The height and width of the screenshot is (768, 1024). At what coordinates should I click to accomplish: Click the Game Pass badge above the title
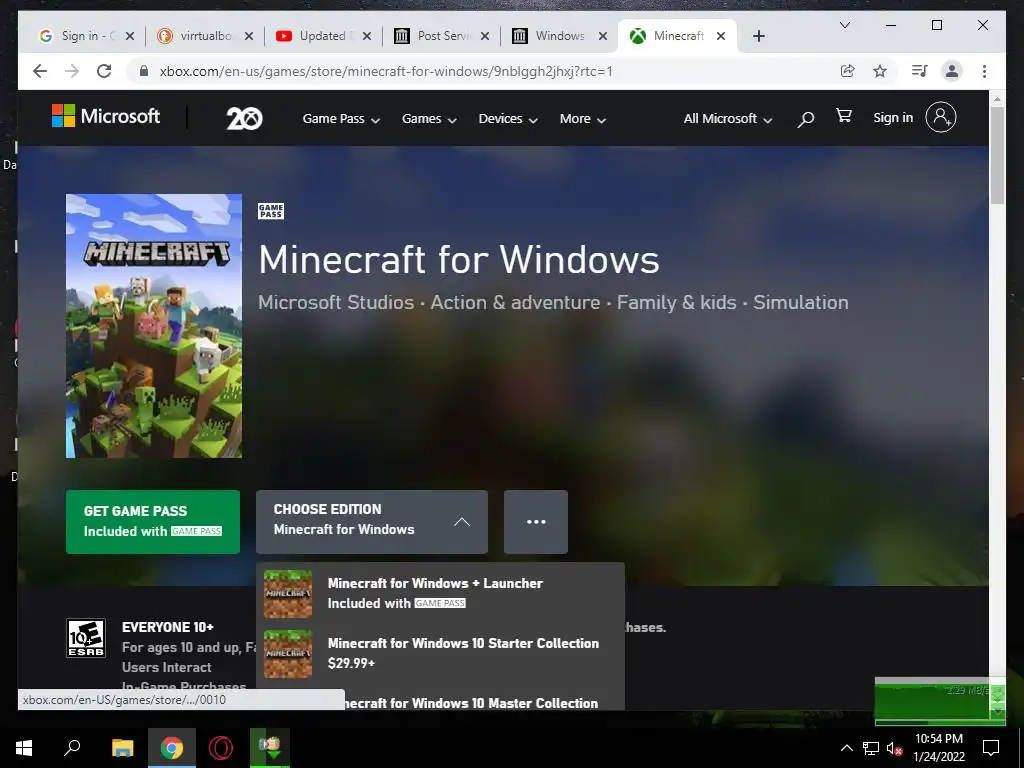[x=271, y=211]
